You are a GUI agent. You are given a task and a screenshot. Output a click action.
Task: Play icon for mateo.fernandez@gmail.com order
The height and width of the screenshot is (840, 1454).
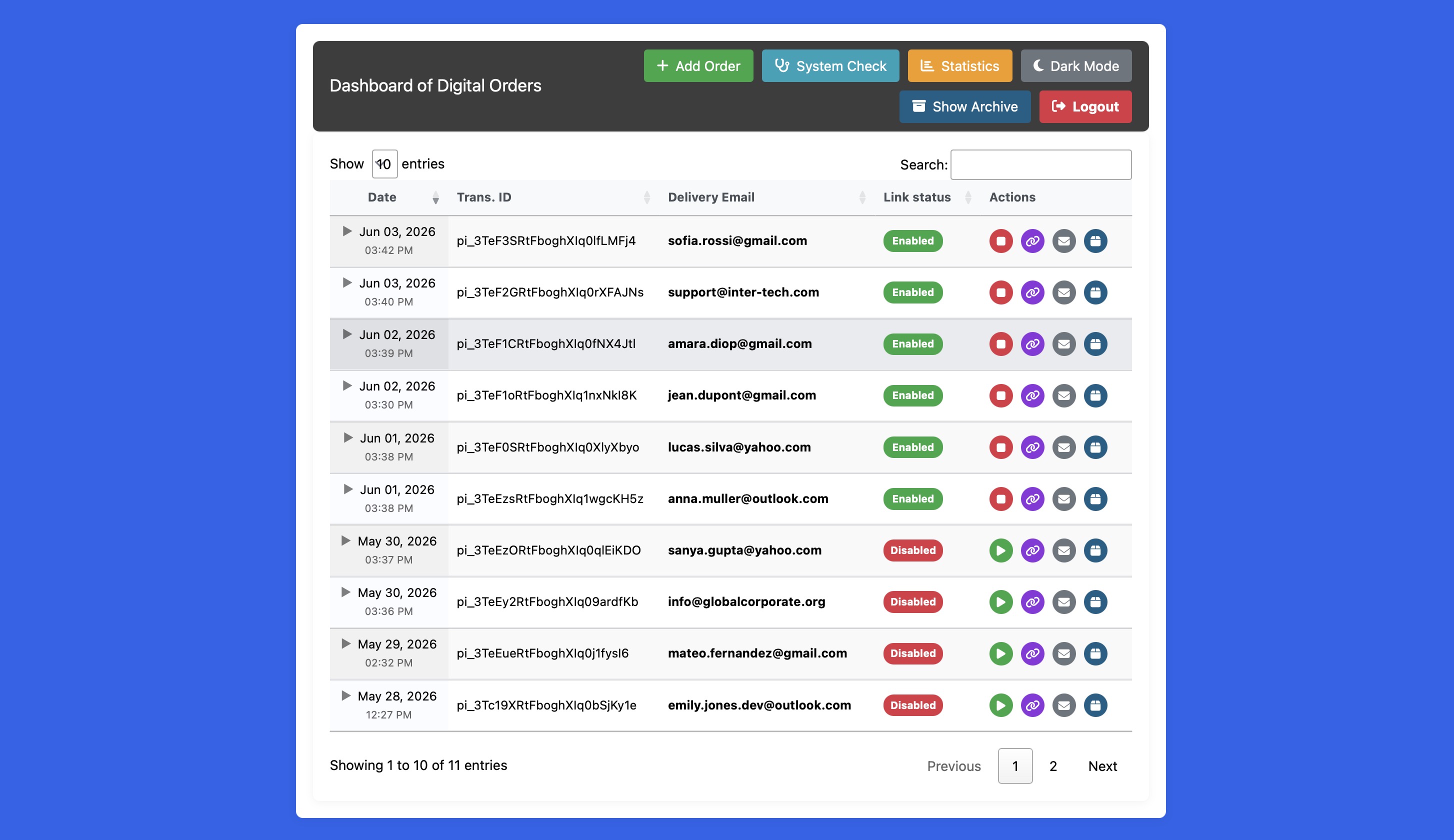[1000, 653]
